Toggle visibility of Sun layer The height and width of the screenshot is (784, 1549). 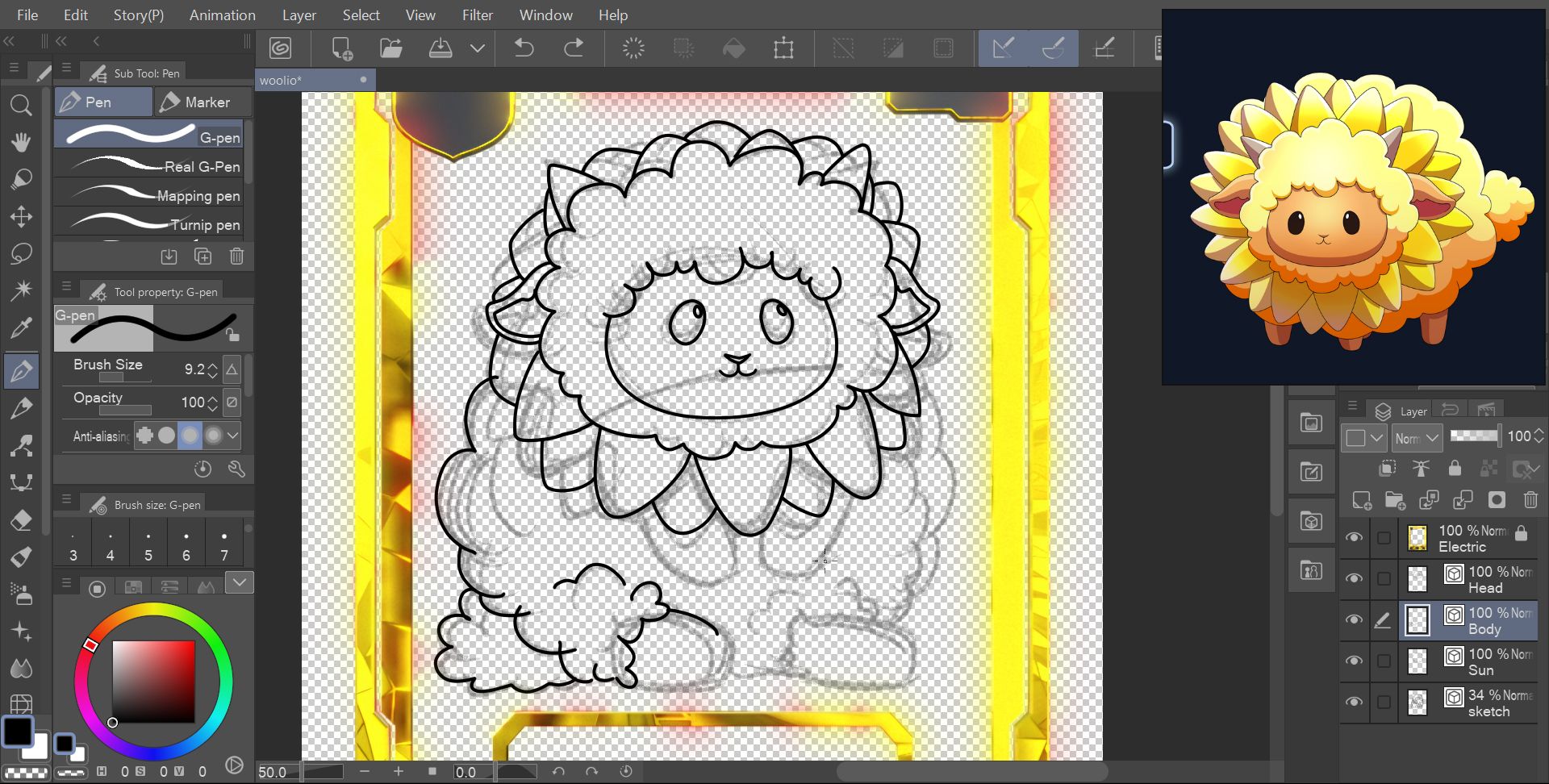pyautogui.click(x=1355, y=661)
